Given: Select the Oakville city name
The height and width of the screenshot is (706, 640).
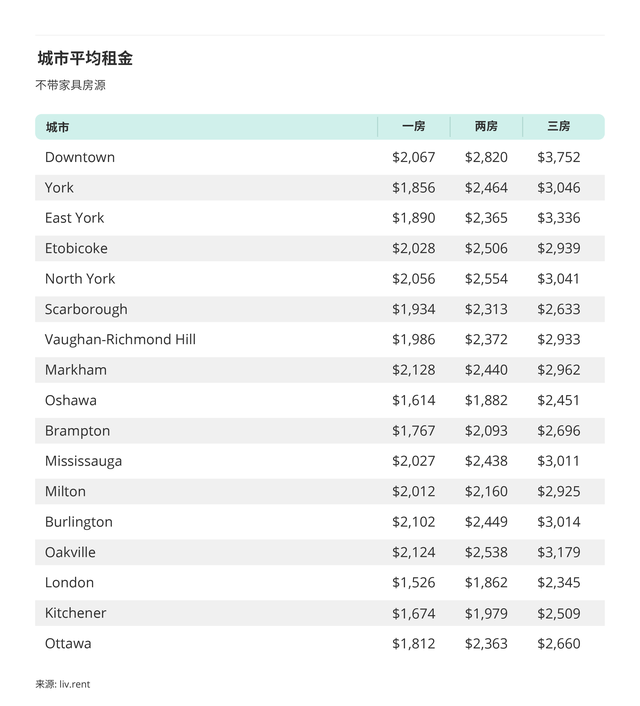Looking at the screenshot, I should tap(72, 552).
